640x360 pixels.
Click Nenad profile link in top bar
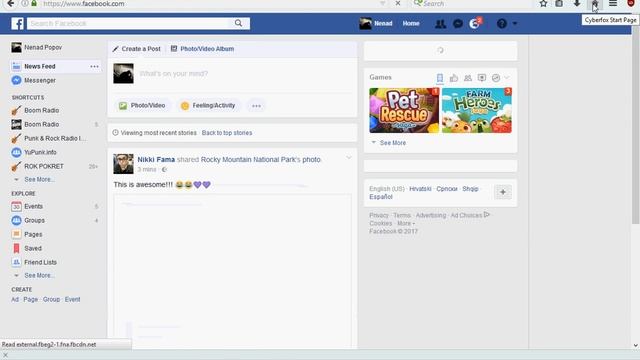(x=376, y=24)
